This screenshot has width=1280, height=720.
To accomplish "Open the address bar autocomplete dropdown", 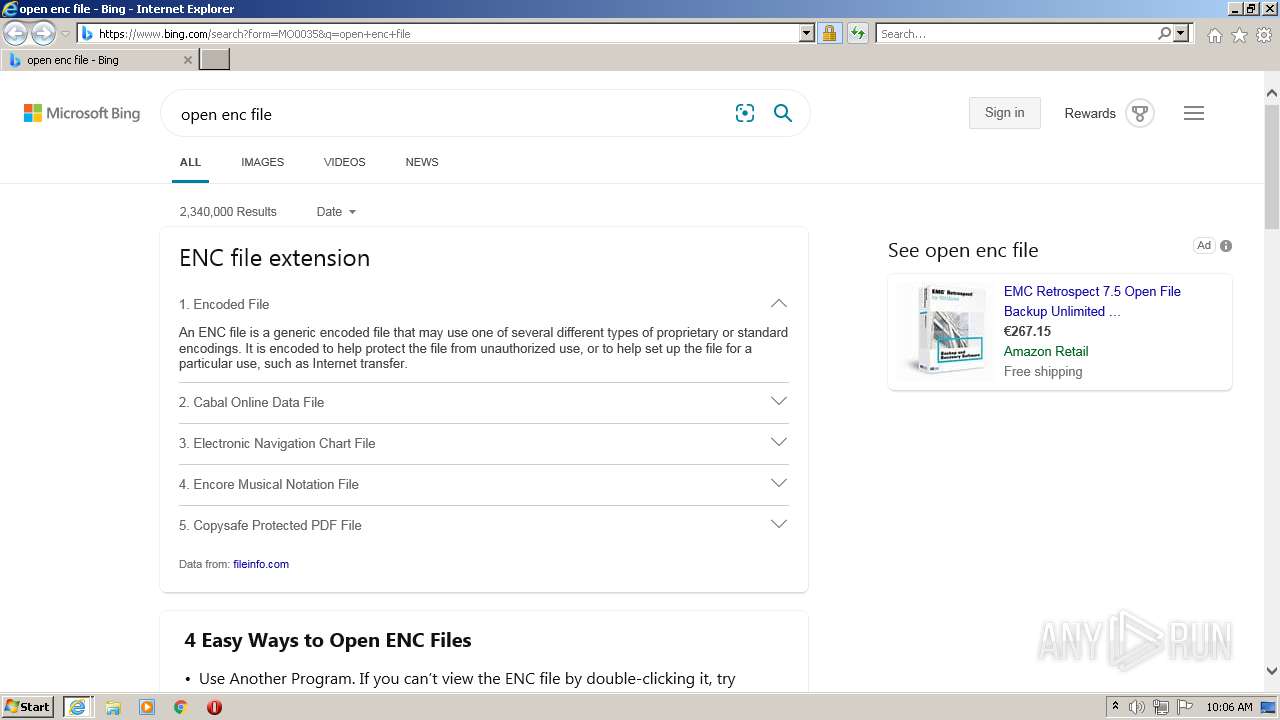I will (807, 34).
